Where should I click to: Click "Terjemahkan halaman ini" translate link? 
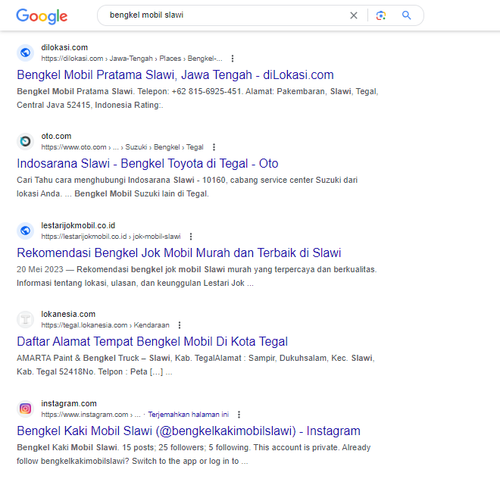tap(188, 415)
